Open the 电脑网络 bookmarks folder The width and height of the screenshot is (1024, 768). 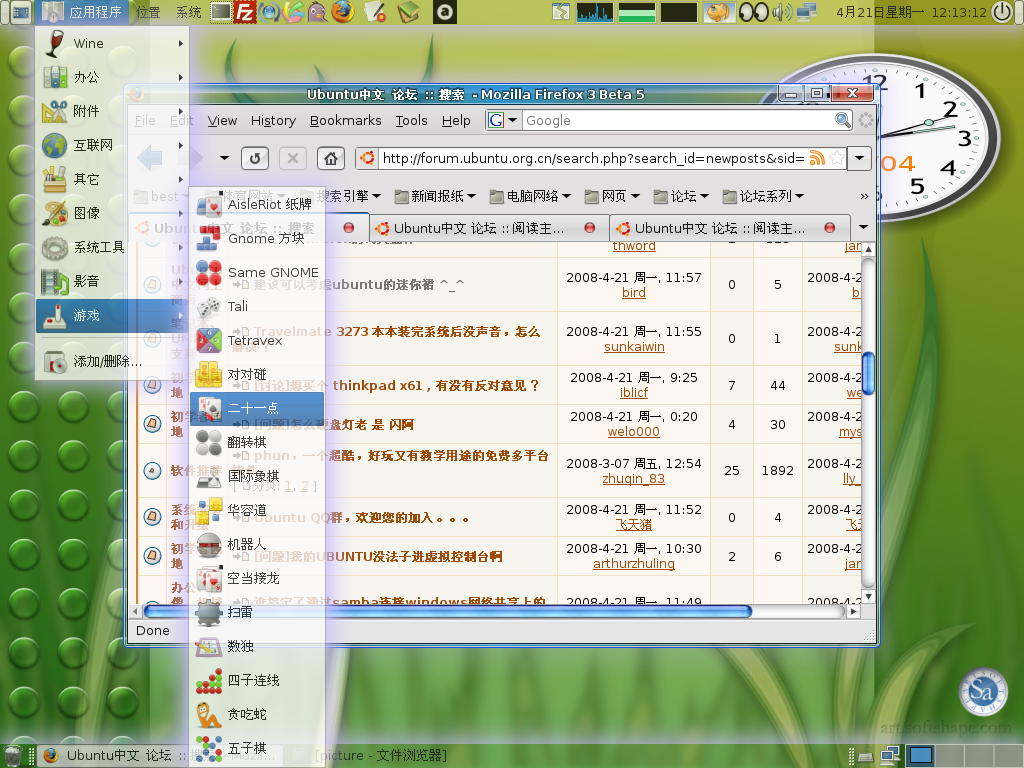(x=530, y=196)
